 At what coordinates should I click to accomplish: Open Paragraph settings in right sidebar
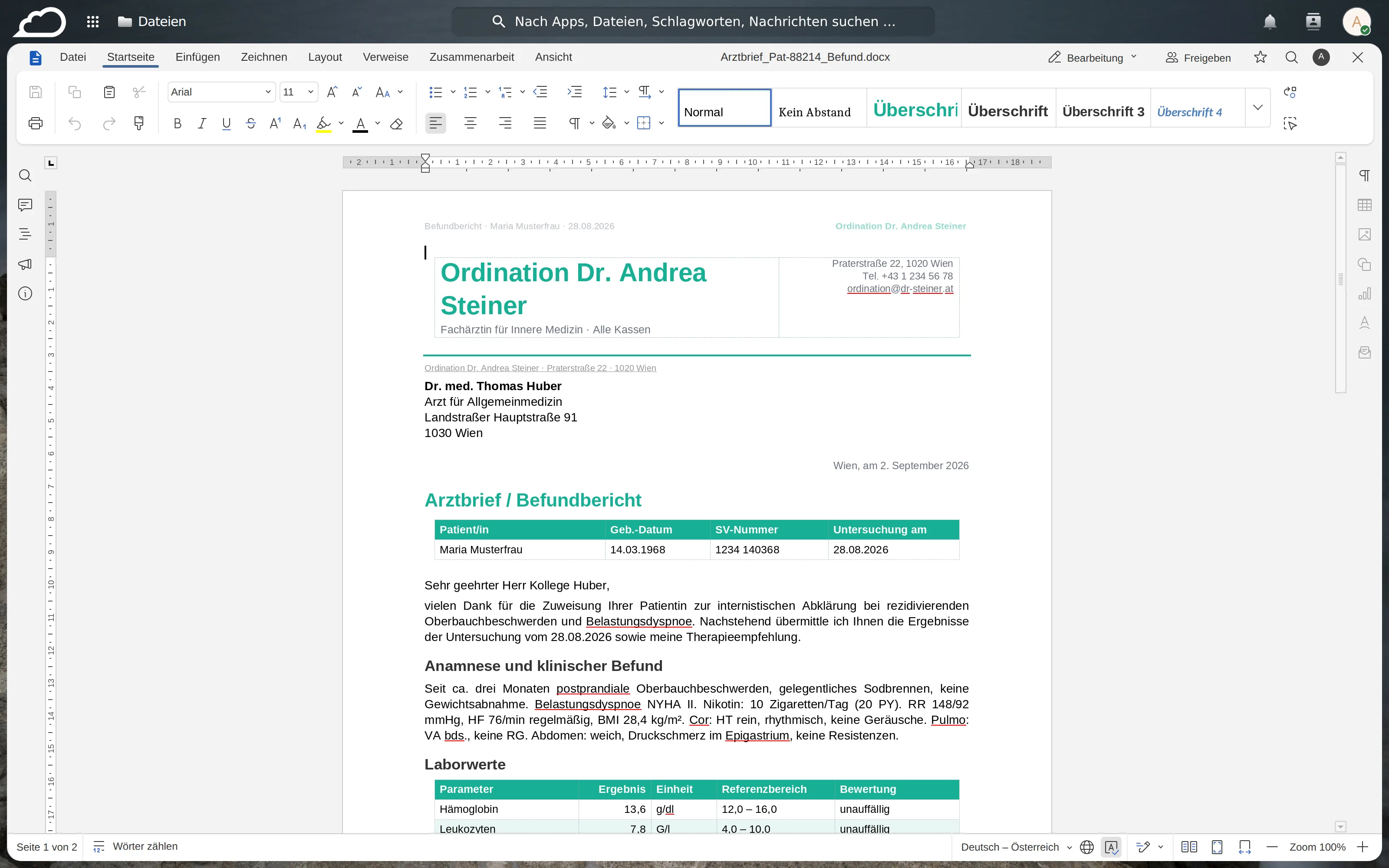pyautogui.click(x=1364, y=176)
